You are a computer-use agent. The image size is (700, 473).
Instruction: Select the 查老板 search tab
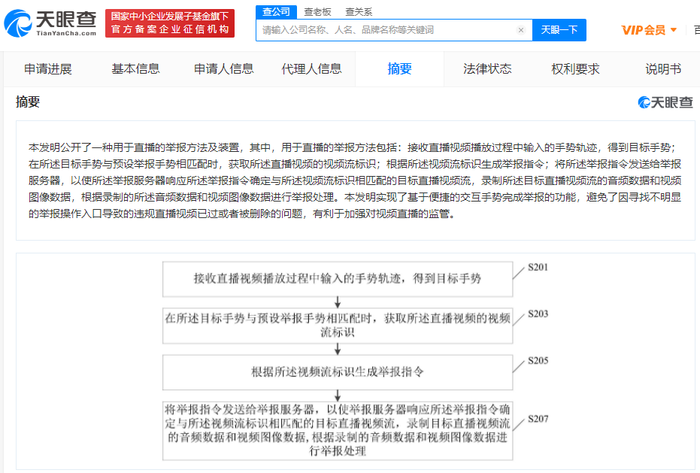(318, 12)
